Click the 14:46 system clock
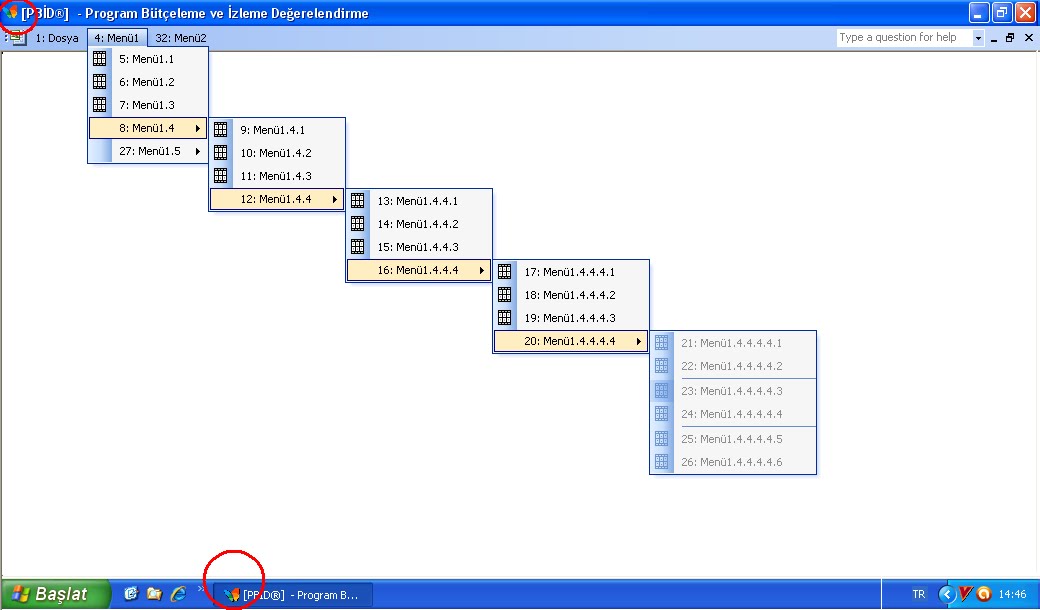Viewport: 1040px width, 610px height. [1013, 595]
